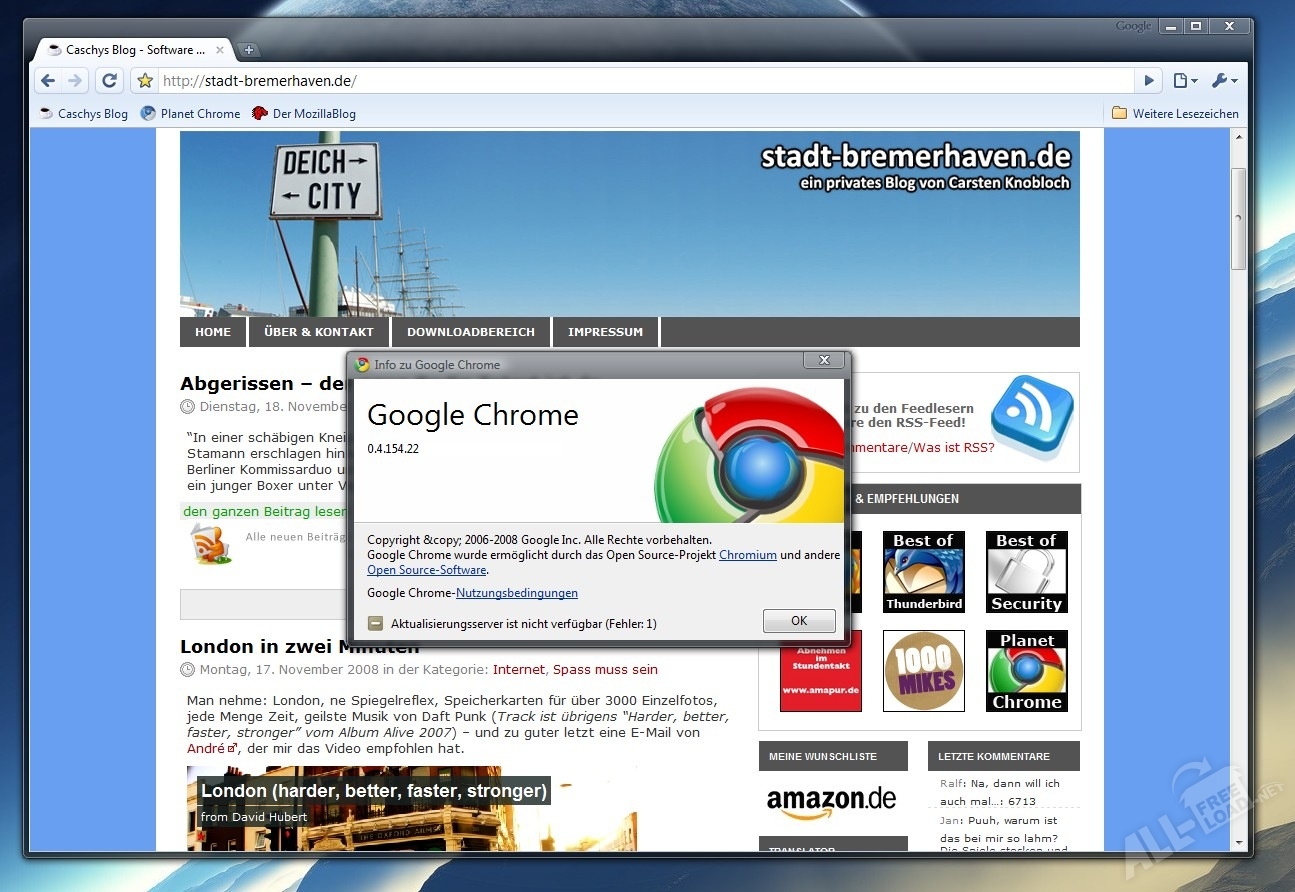
Task: Select the IMPRESSUM navigation menu item
Action: 605,332
